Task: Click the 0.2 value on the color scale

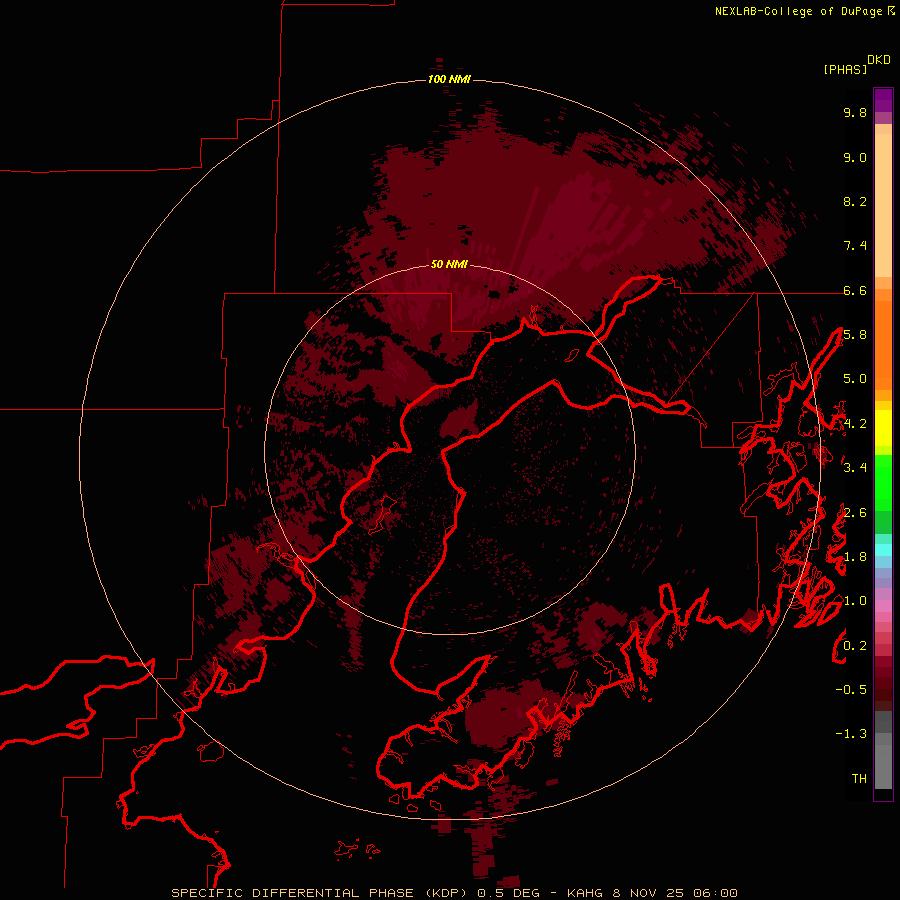Action: 855,646
